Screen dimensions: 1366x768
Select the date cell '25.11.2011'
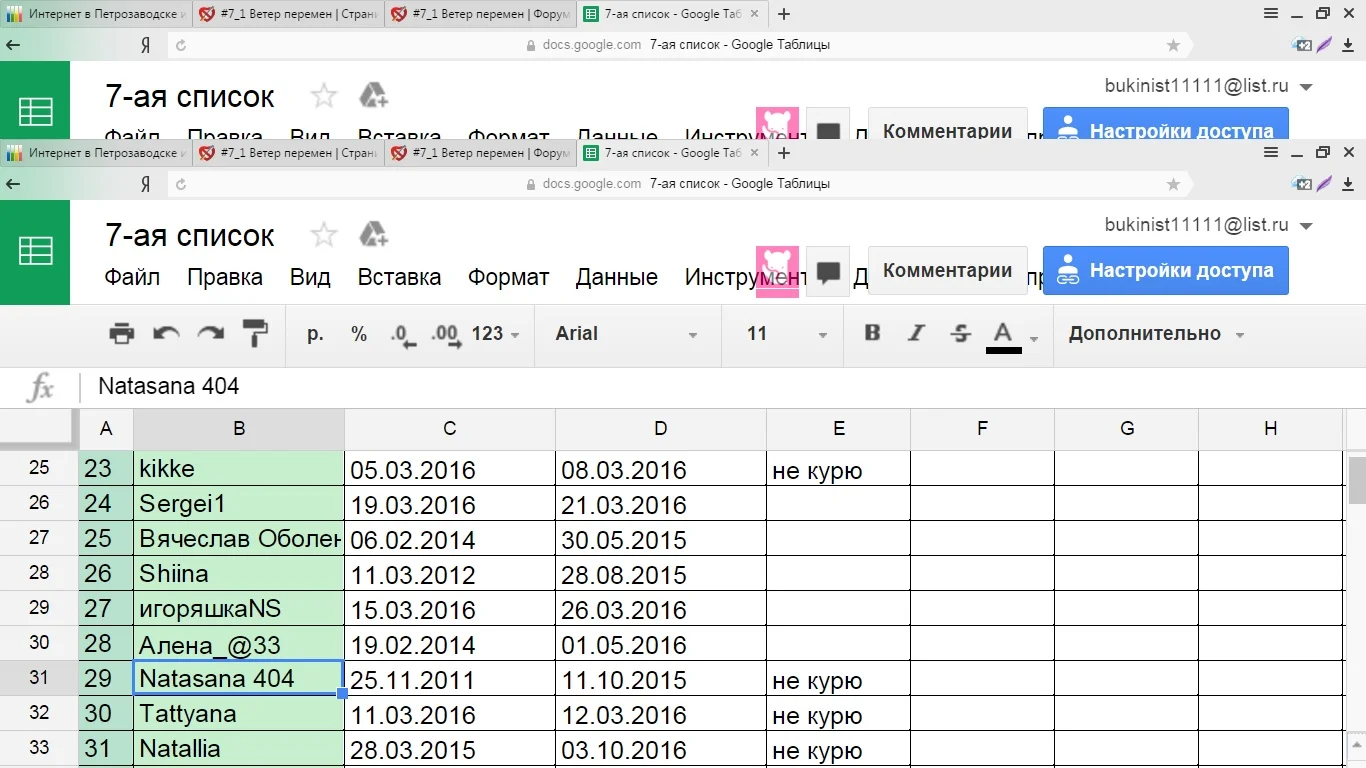[x=450, y=679]
